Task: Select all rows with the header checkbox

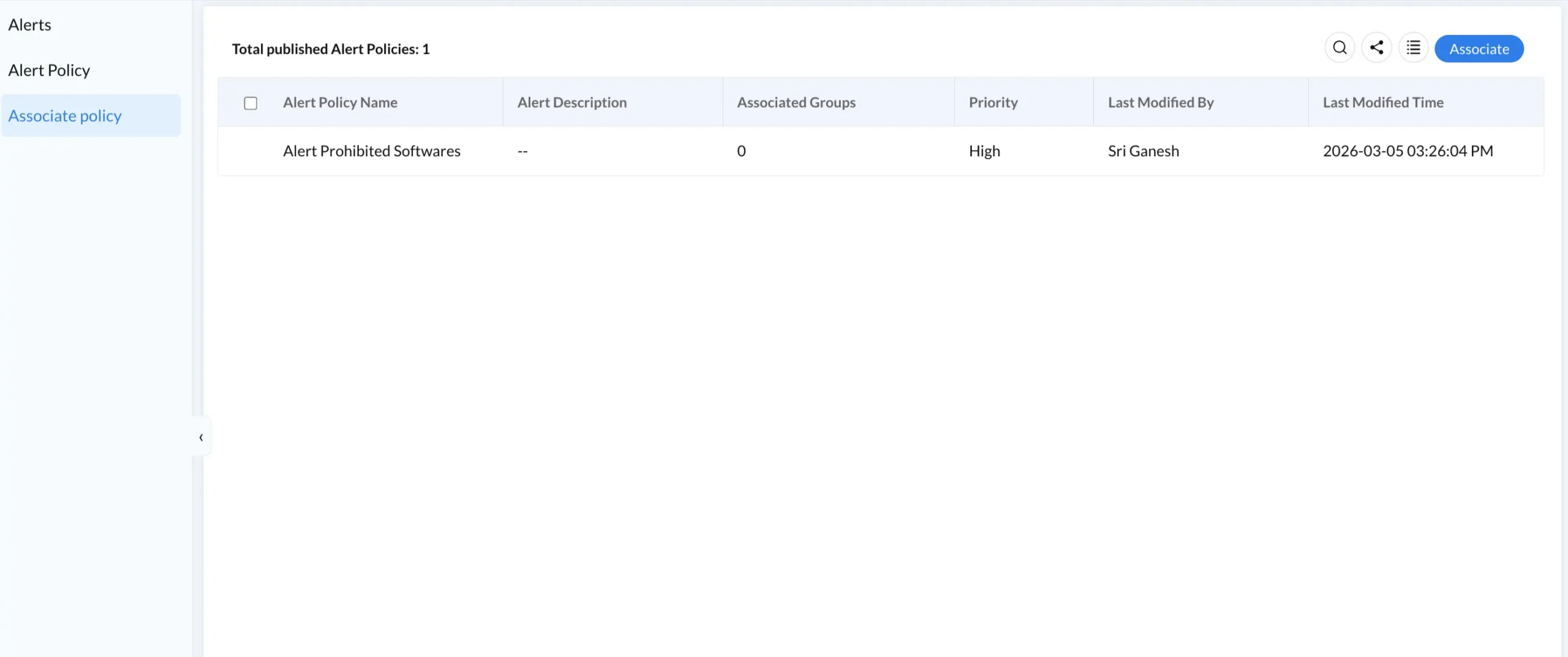Action: click(x=251, y=103)
